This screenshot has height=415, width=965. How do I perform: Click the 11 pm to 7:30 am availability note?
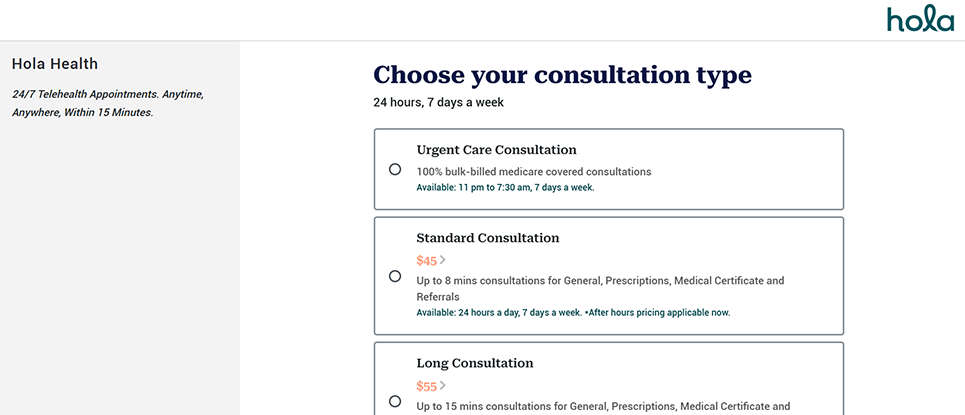505,187
